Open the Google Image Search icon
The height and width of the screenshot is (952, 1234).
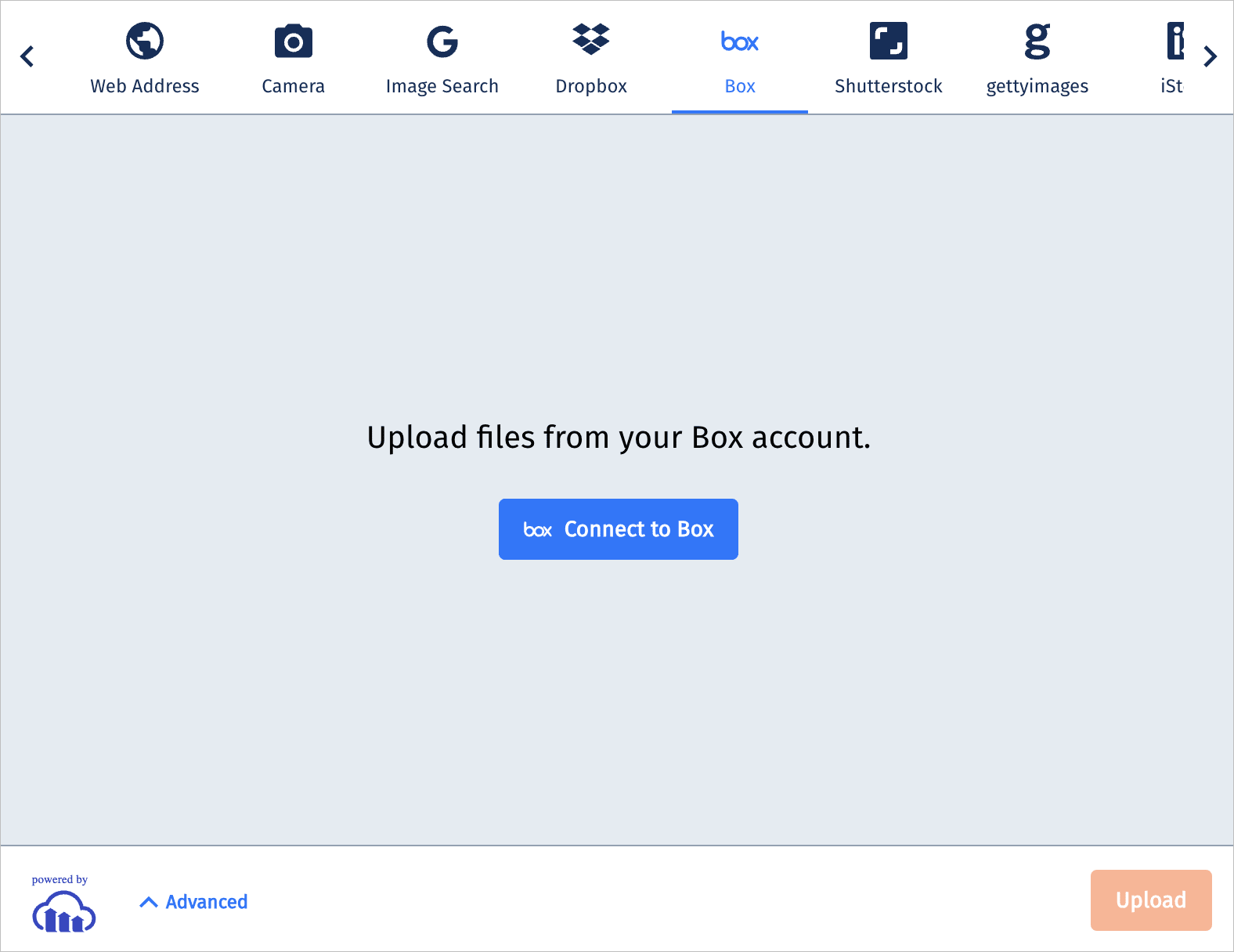tap(442, 41)
